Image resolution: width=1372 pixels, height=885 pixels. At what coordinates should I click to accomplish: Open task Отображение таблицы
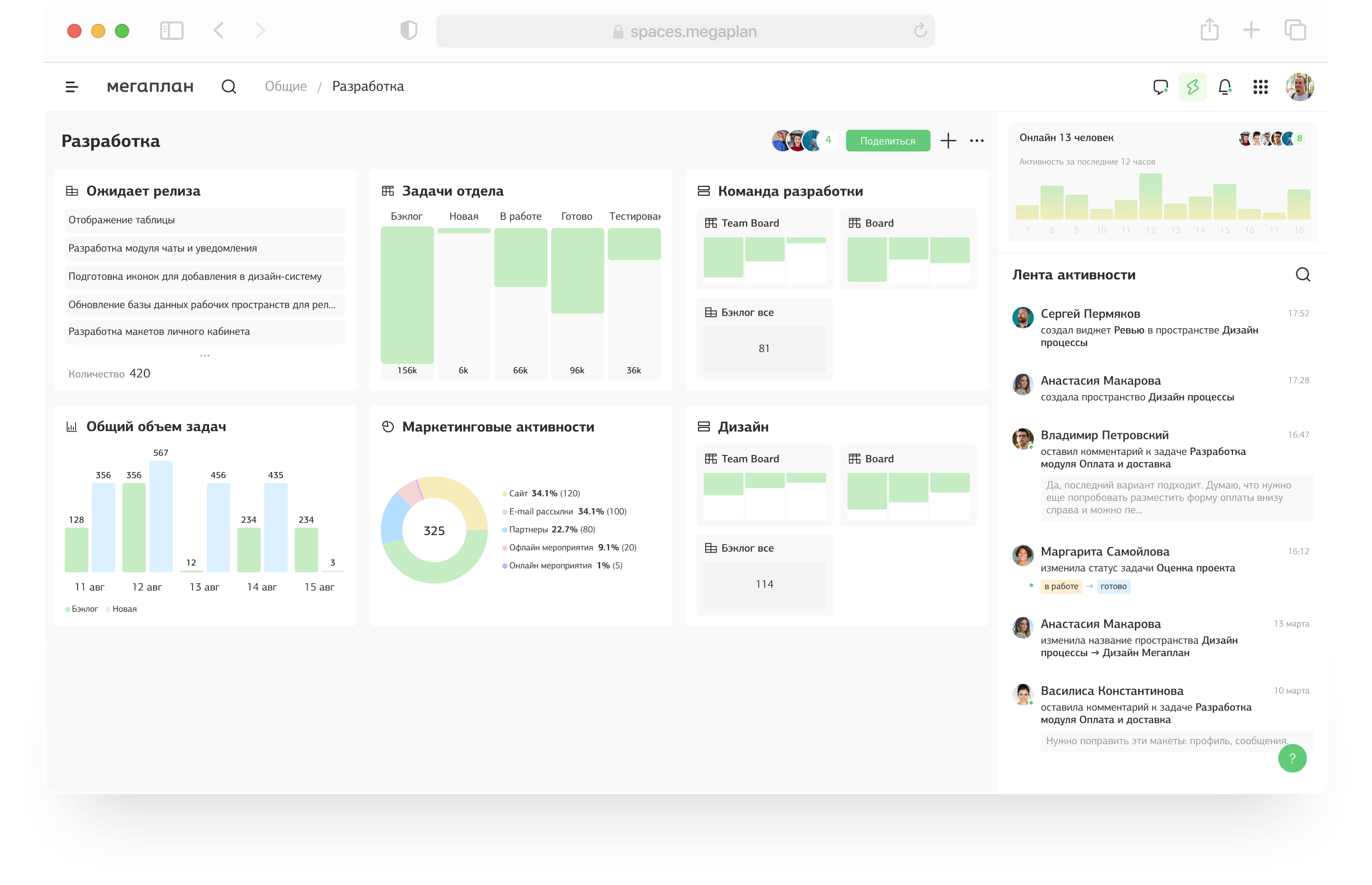tap(204, 220)
